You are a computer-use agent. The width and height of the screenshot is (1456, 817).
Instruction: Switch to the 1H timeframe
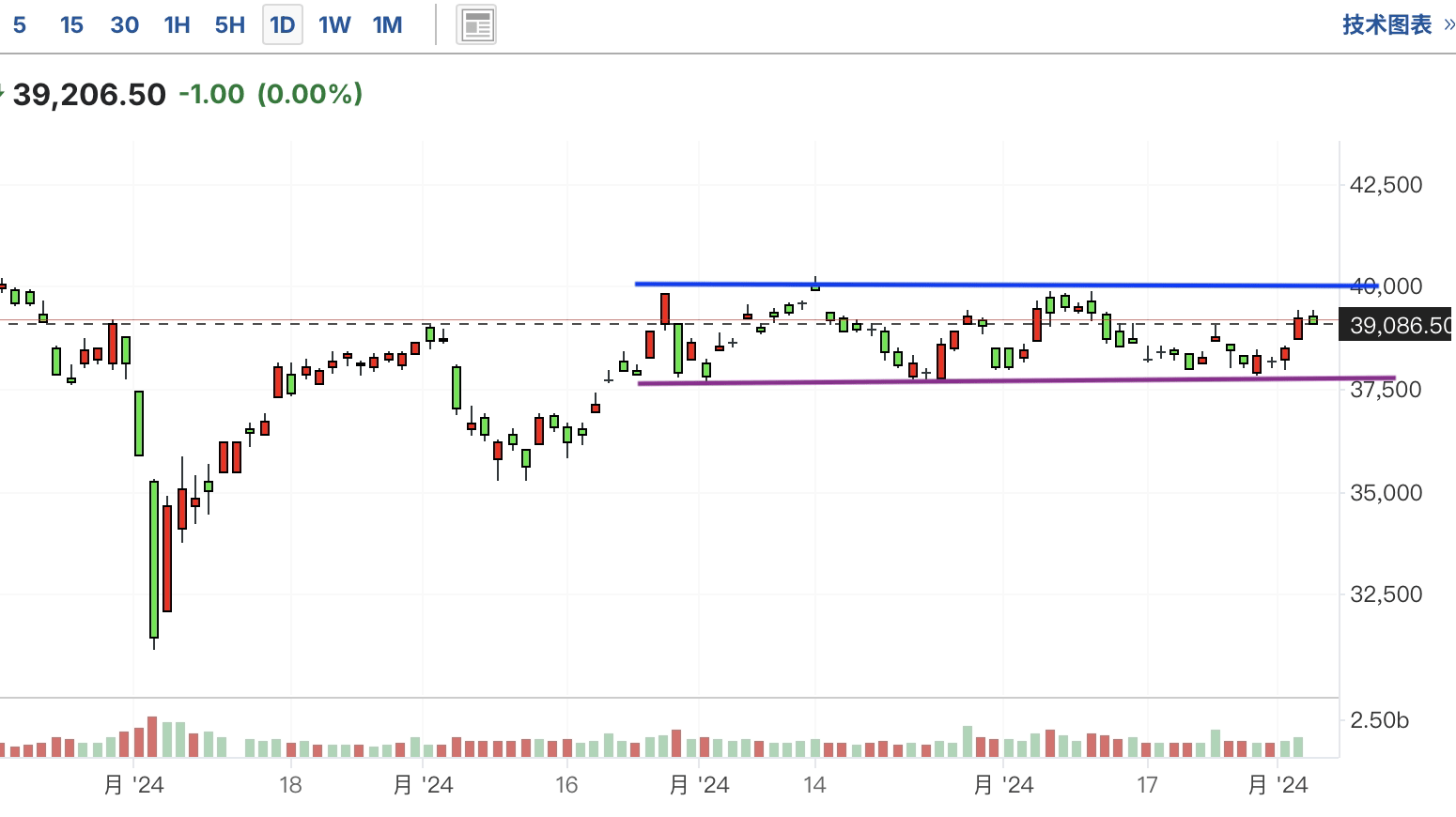click(x=177, y=25)
